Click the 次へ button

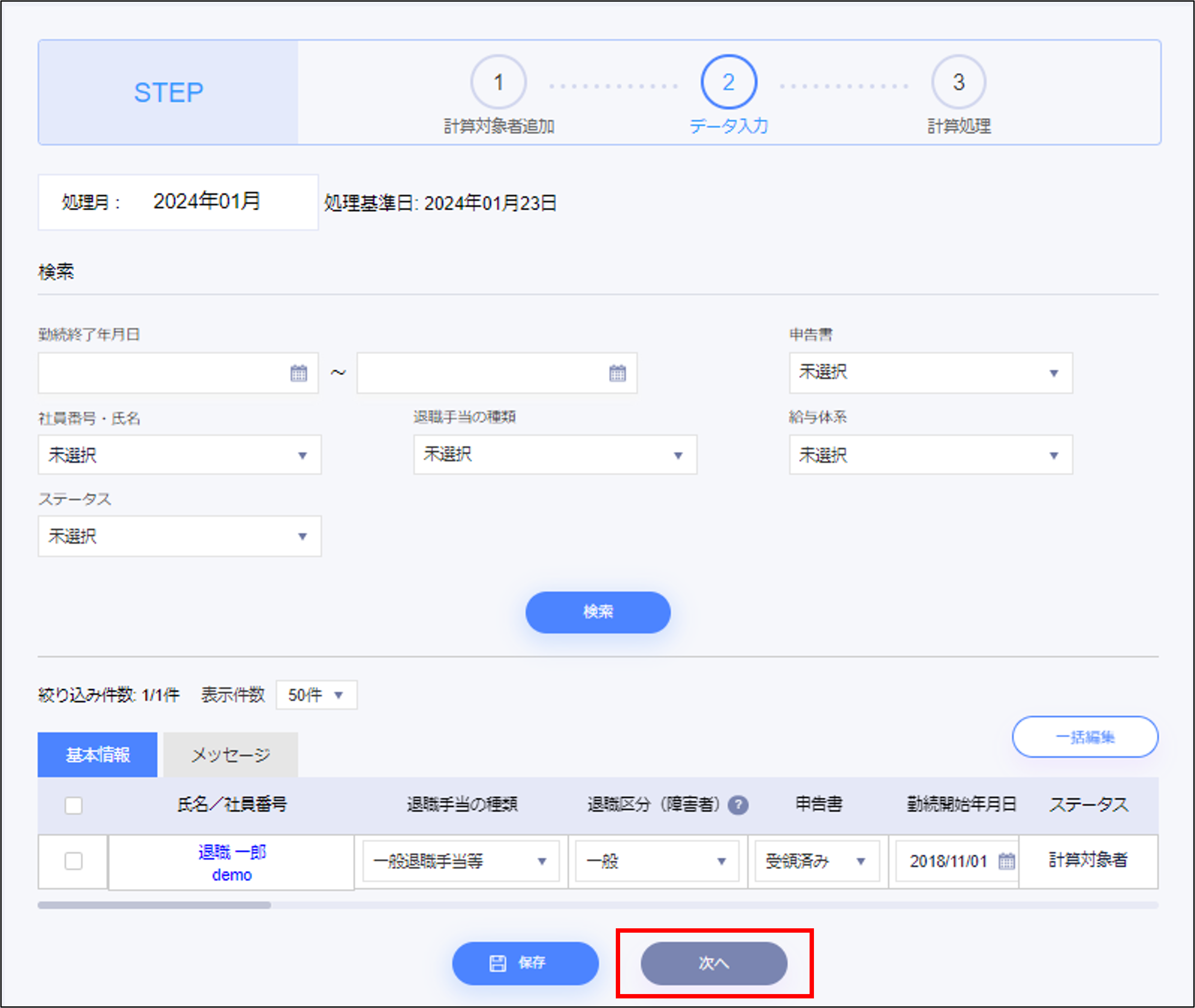coord(713,963)
